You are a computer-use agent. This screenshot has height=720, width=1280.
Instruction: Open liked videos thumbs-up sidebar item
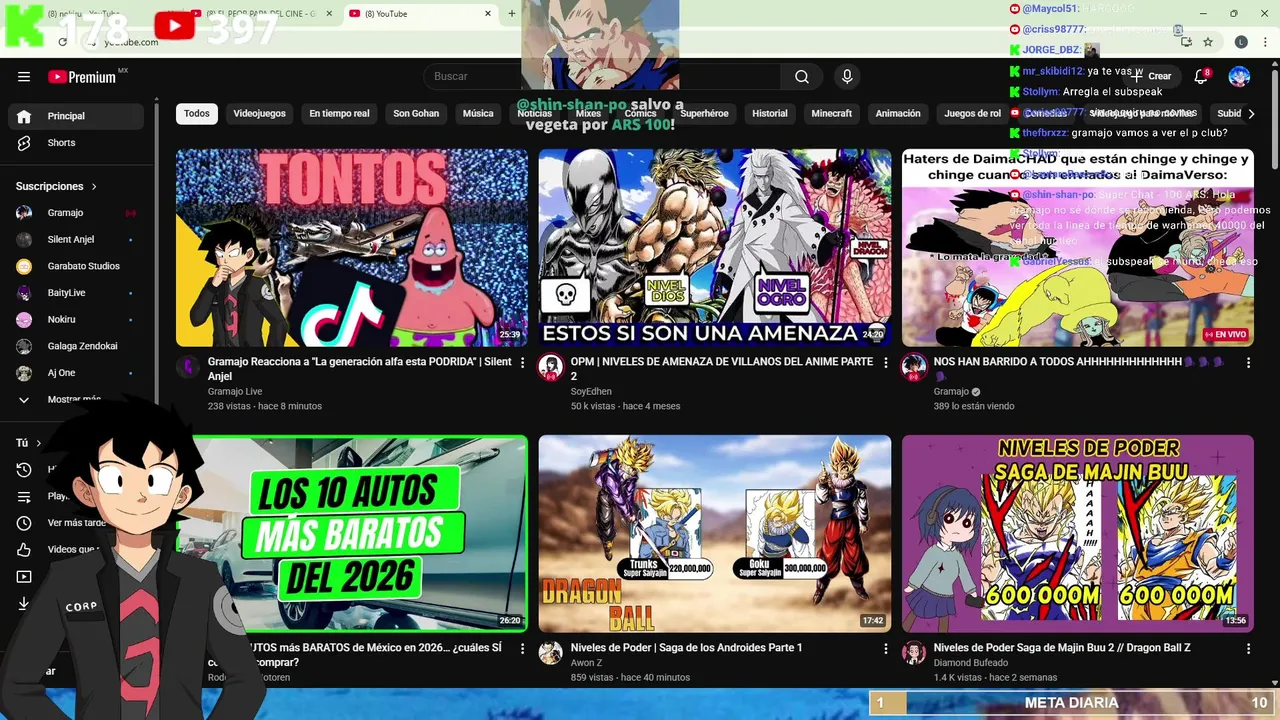[x=24, y=550]
